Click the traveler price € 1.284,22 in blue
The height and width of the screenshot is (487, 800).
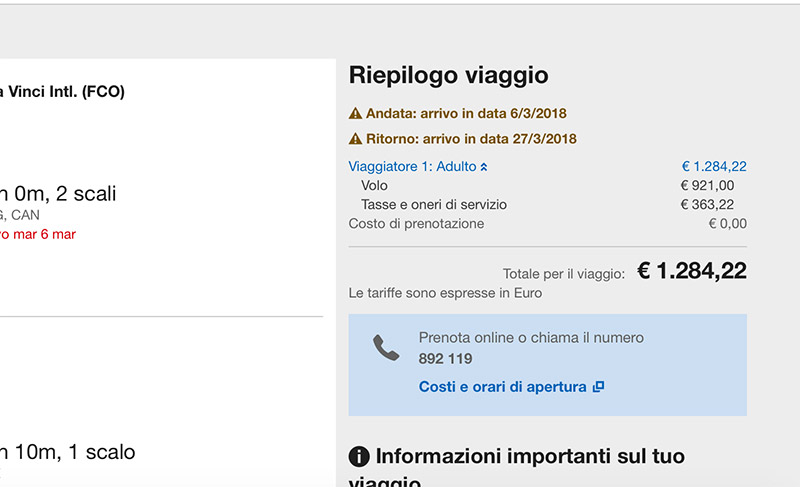point(713,167)
